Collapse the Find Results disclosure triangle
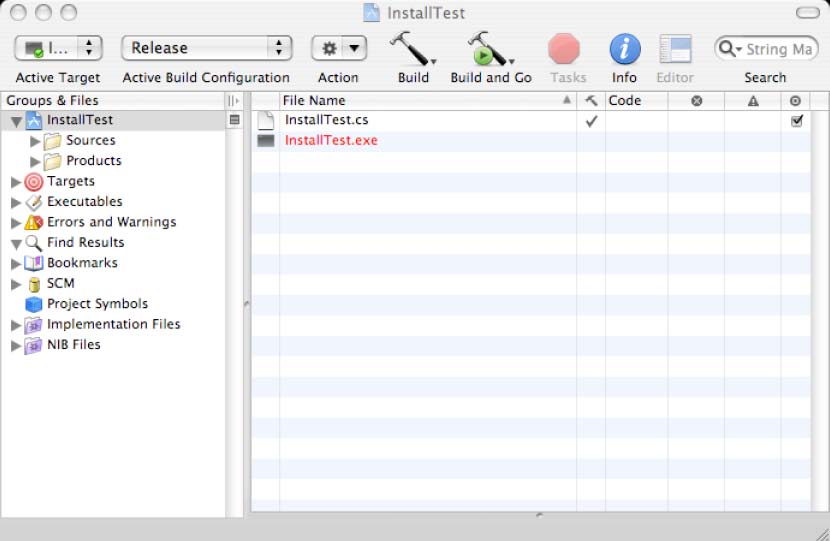 pos(16,244)
